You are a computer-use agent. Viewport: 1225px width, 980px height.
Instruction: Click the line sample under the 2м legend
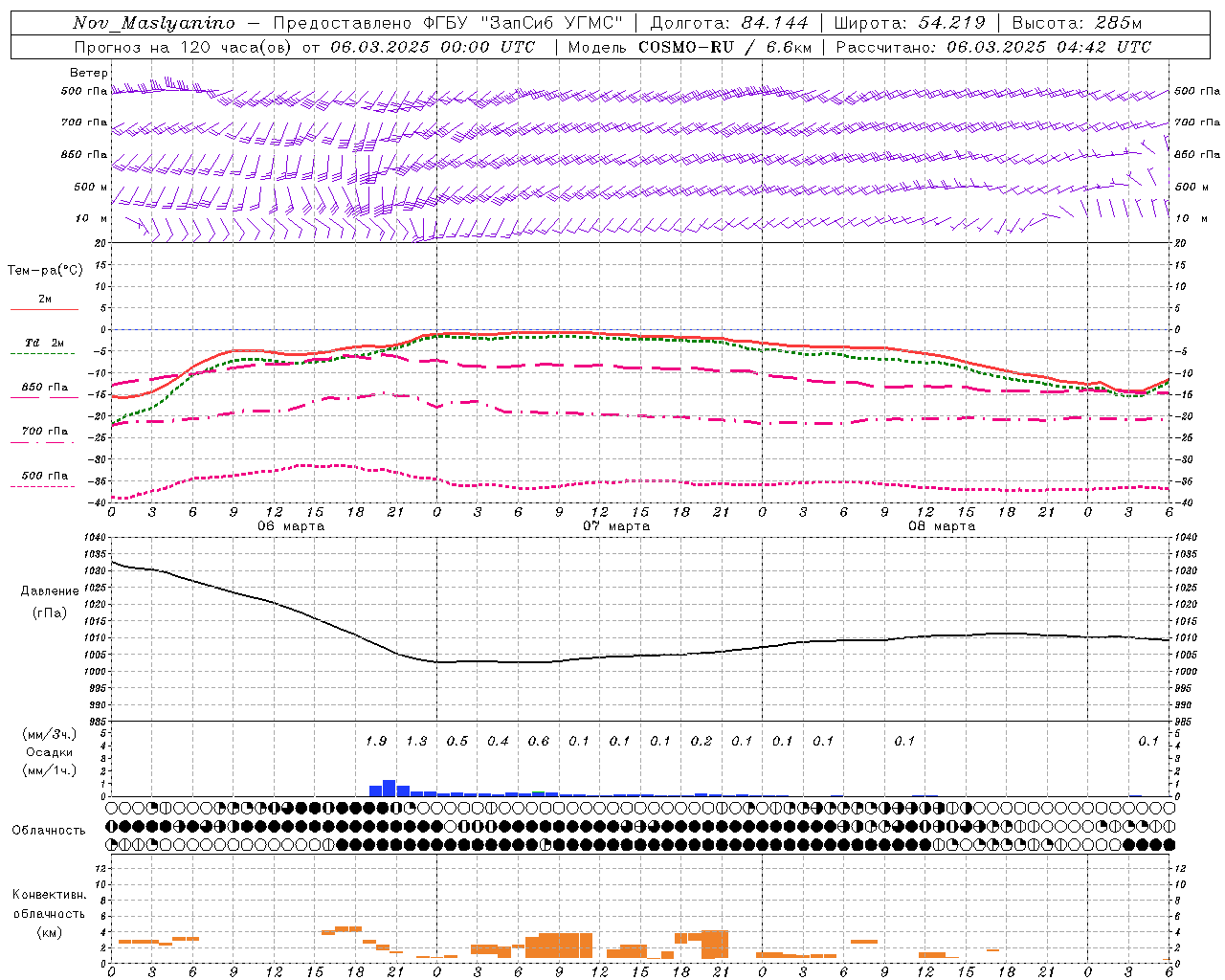(x=44, y=309)
